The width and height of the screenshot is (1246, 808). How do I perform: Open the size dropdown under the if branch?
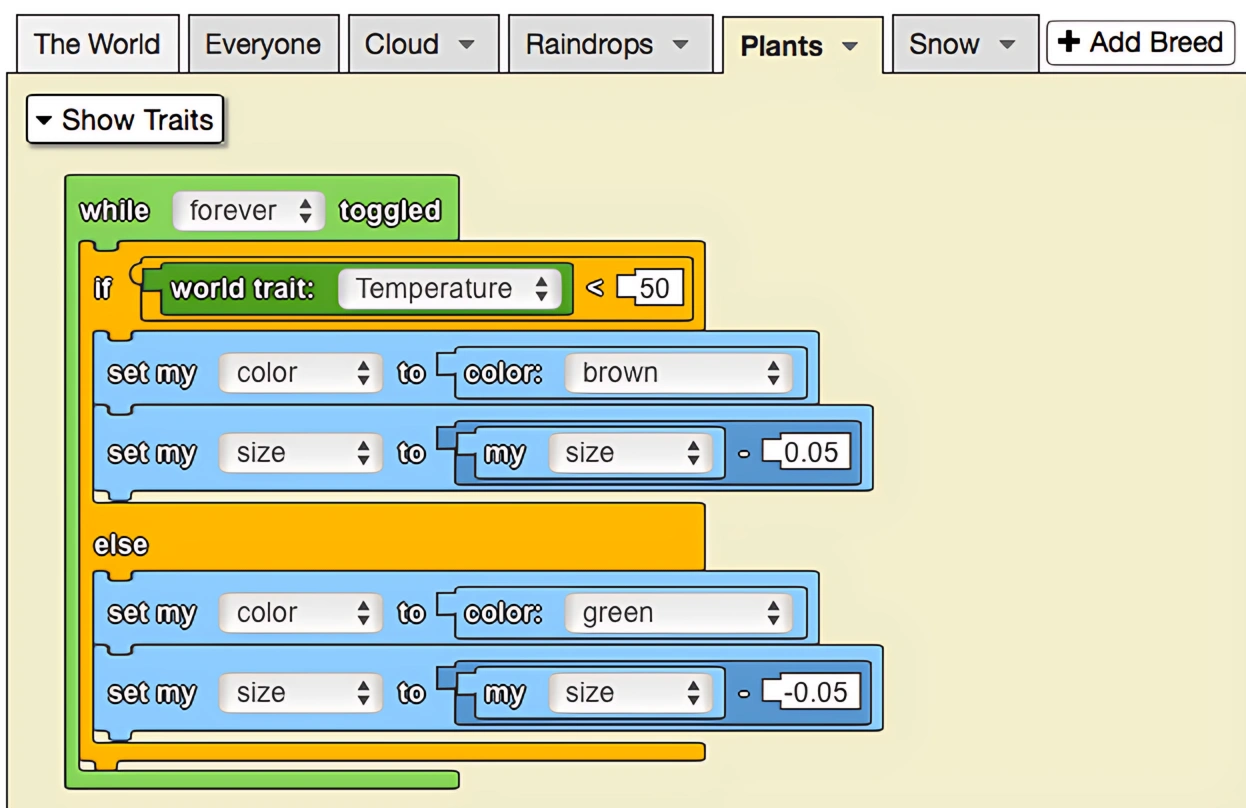point(300,452)
